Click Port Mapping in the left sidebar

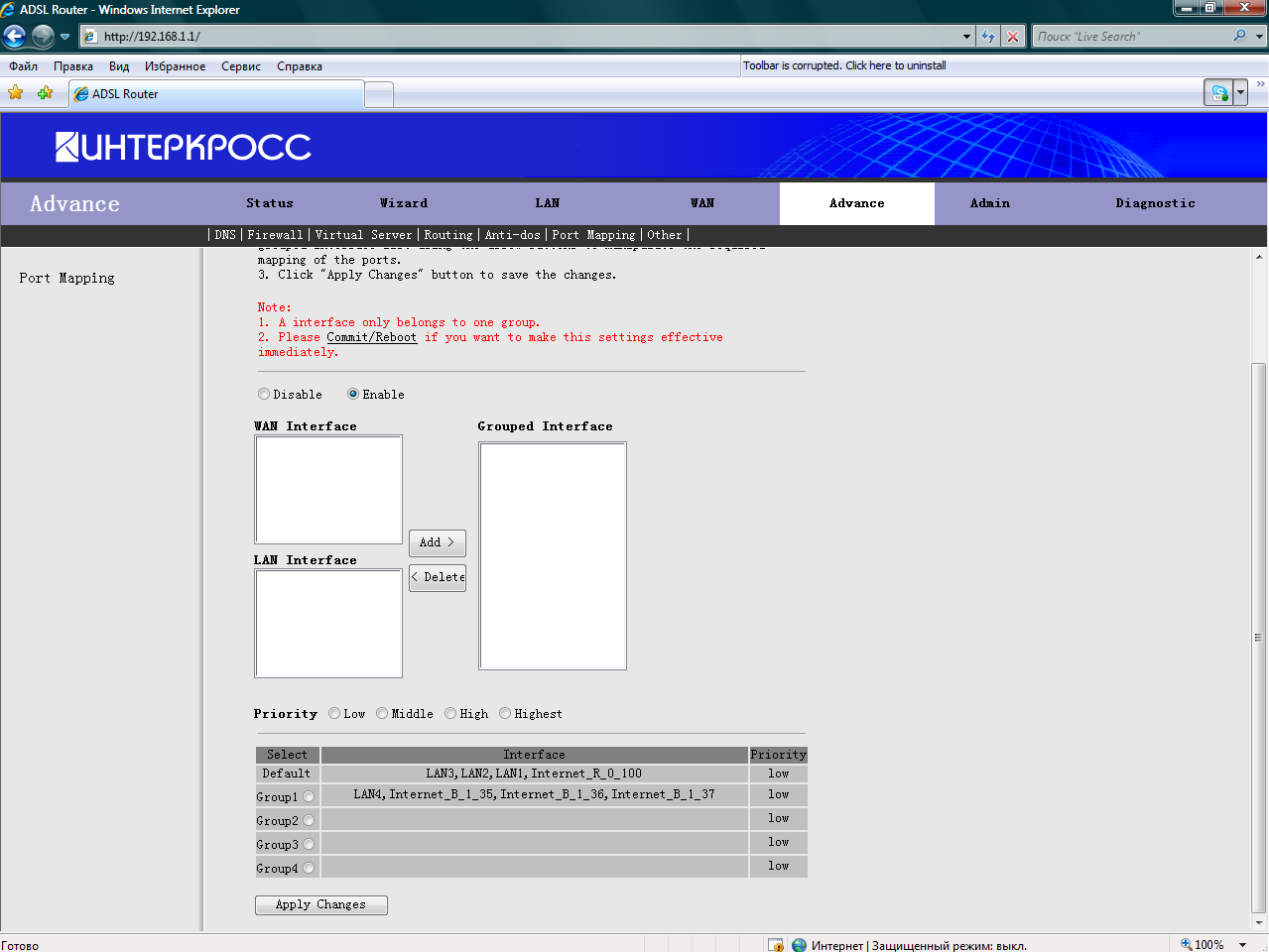tap(66, 279)
